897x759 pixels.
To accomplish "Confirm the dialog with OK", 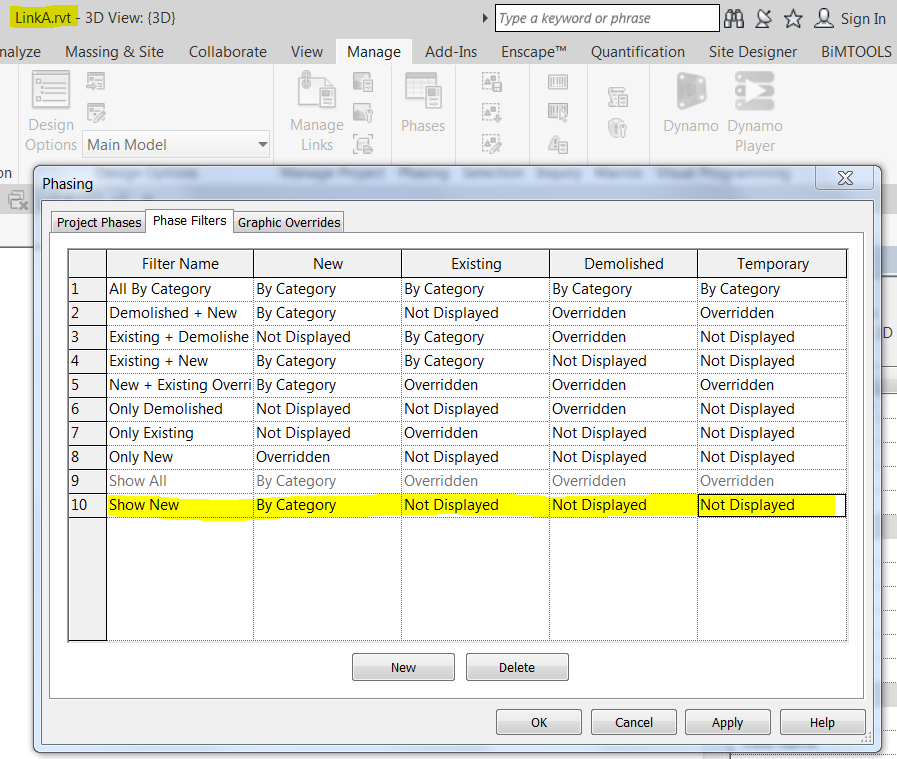I will (x=539, y=722).
